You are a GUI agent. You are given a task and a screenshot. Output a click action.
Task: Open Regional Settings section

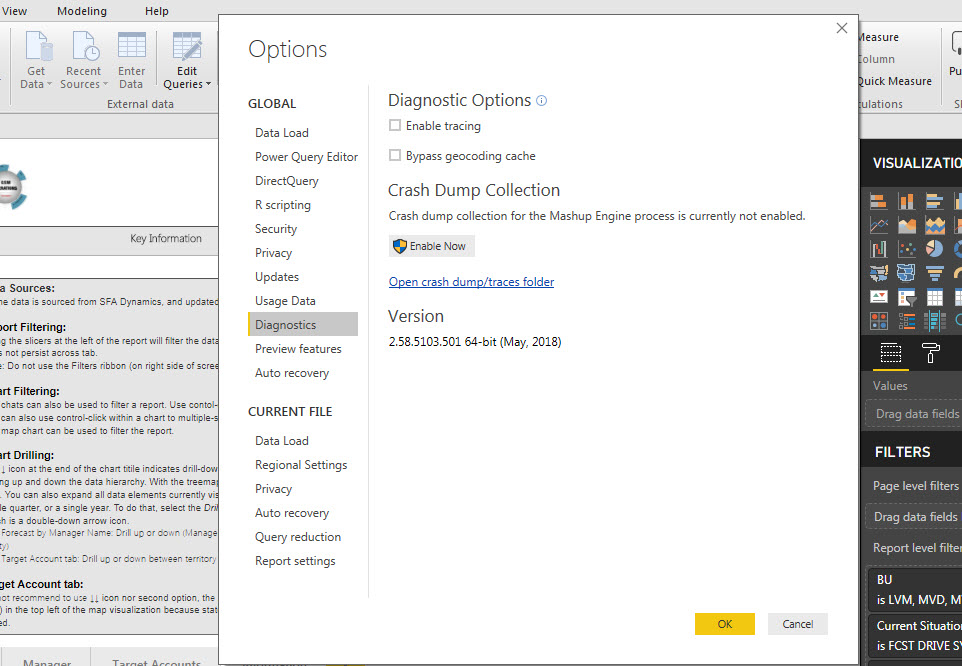point(302,465)
